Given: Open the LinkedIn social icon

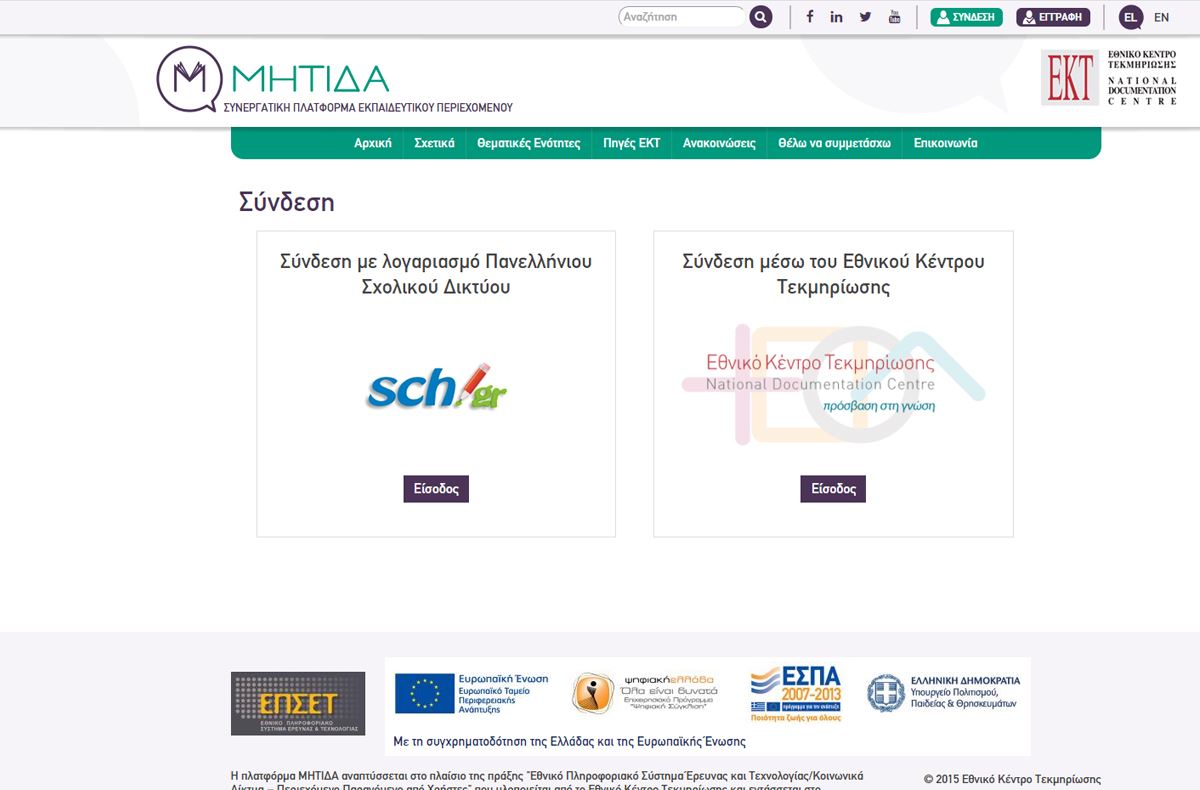Looking at the screenshot, I should click(x=837, y=17).
